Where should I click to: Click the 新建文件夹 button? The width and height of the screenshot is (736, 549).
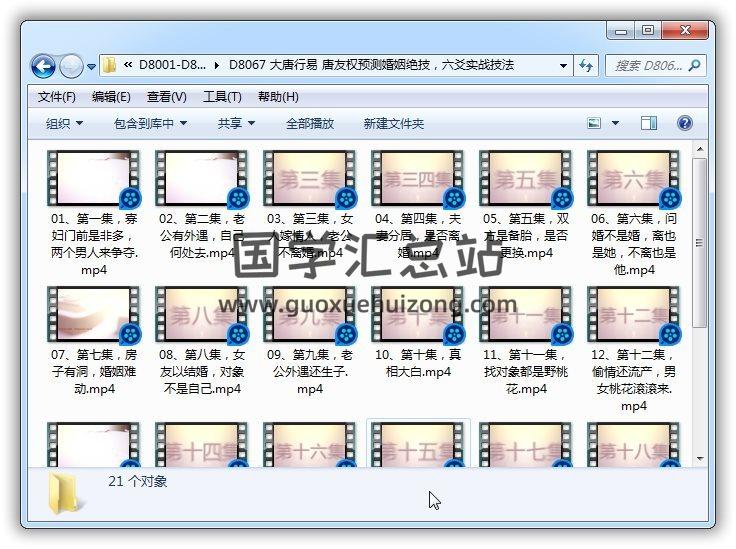pyautogui.click(x=393, y=123)
